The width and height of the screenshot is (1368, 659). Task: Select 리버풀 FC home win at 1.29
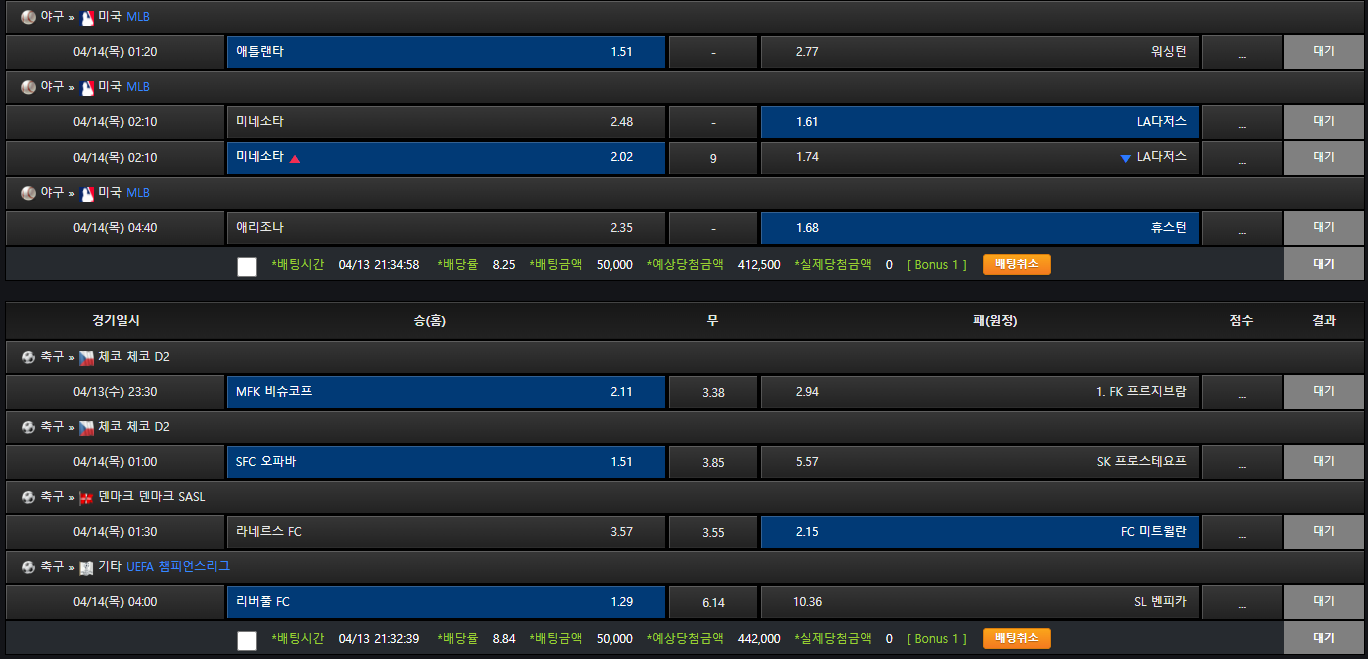pyautogui.click(x=446, y=602)
